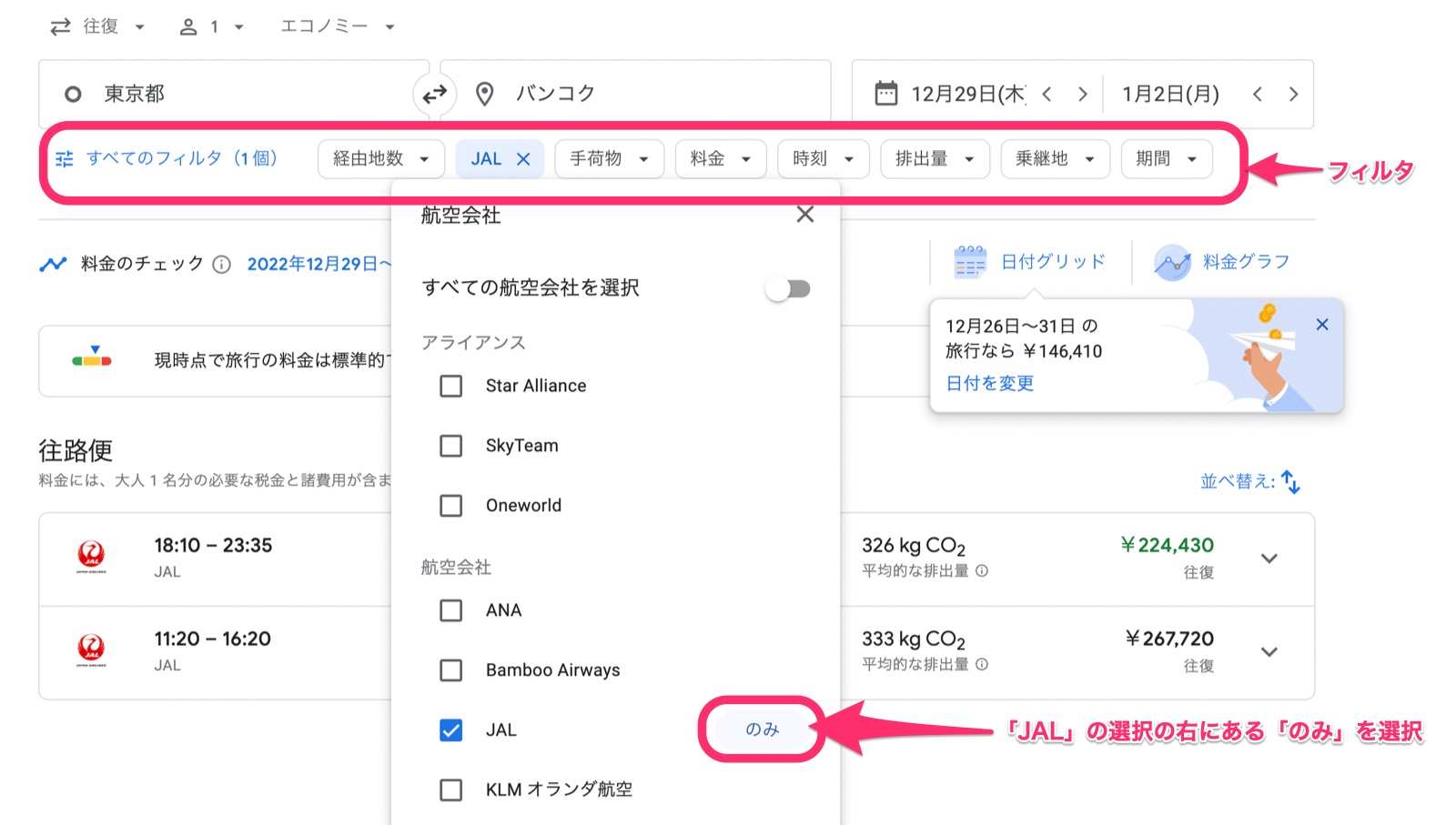Open the all filters sliders icon
Screen dimensions: 1456x825
coord(65,159)
